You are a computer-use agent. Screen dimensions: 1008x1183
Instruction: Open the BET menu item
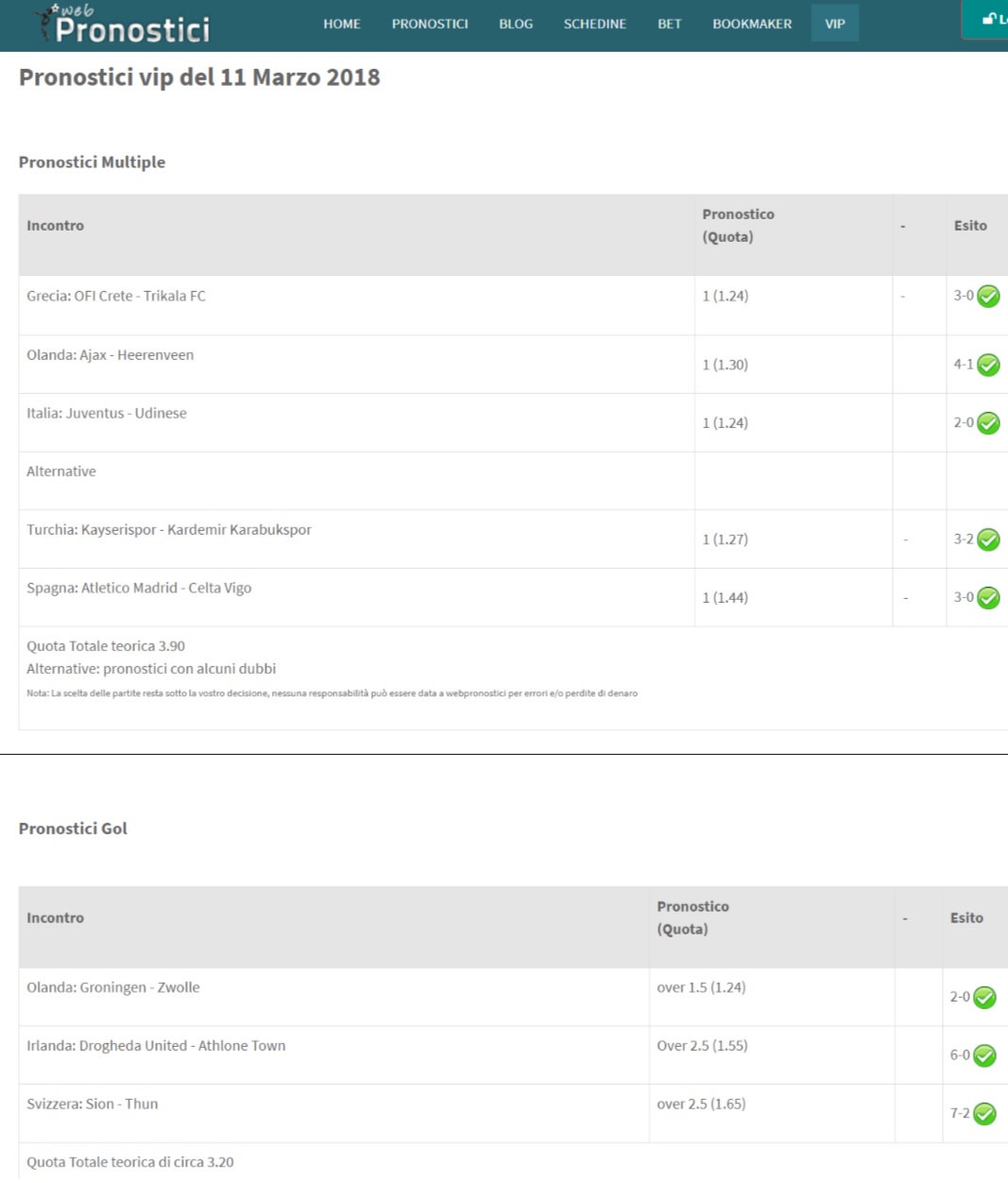pyautogui.click(x=670, y=24)
